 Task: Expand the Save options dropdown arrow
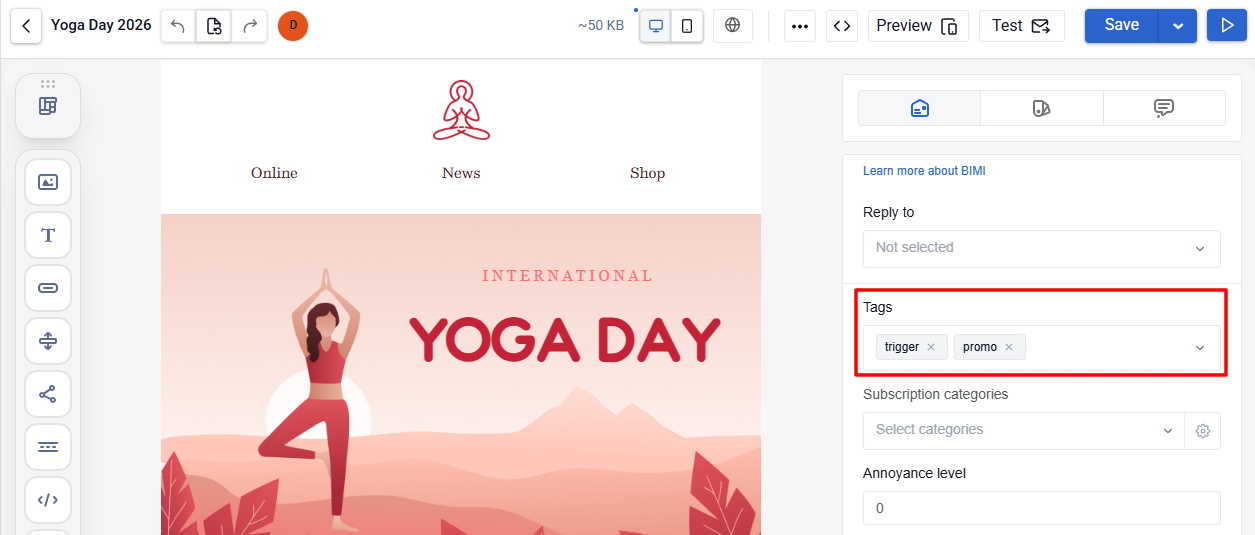[1178, 26]
